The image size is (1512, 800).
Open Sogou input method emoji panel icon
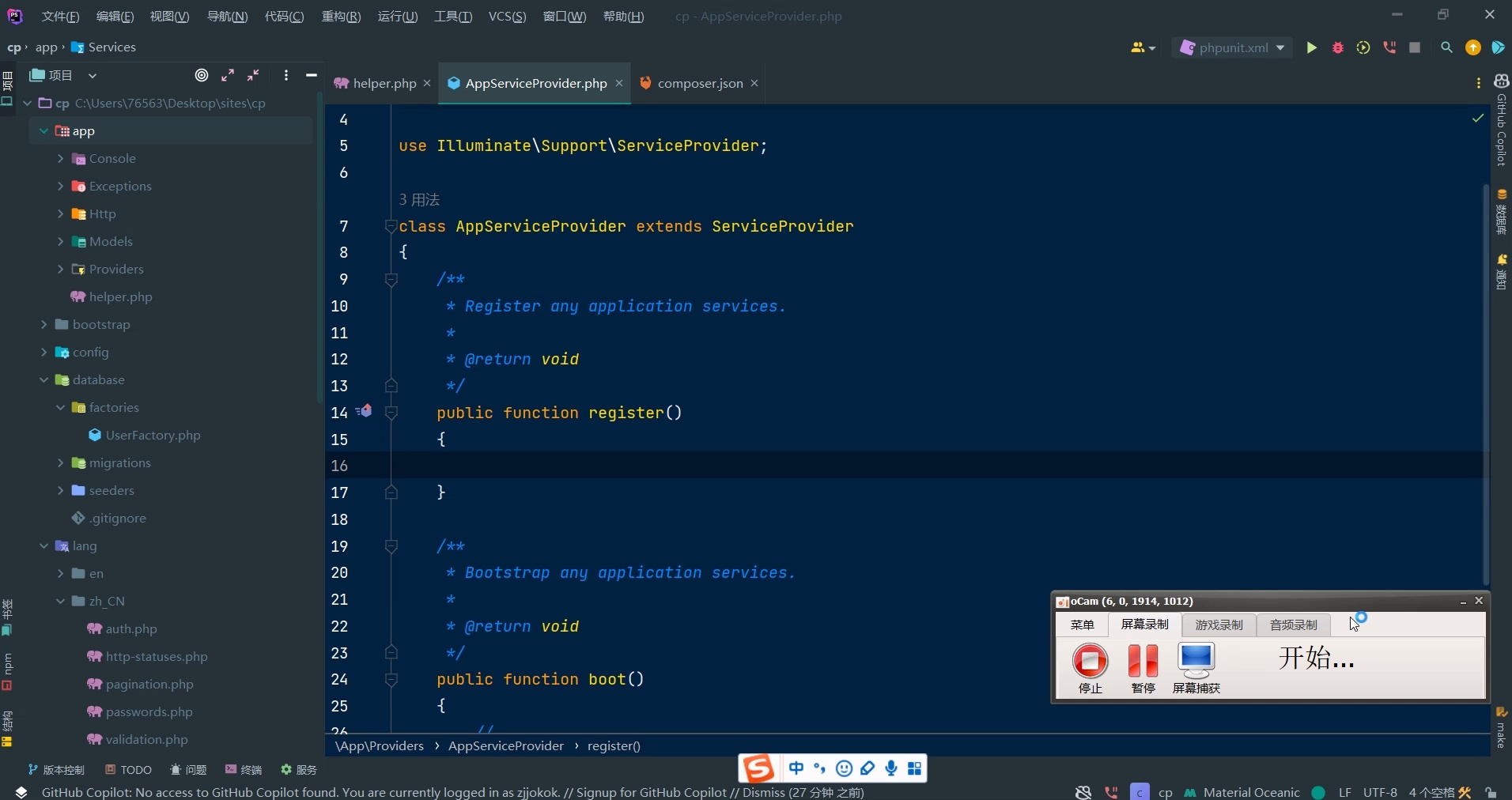tap(844, 768)
